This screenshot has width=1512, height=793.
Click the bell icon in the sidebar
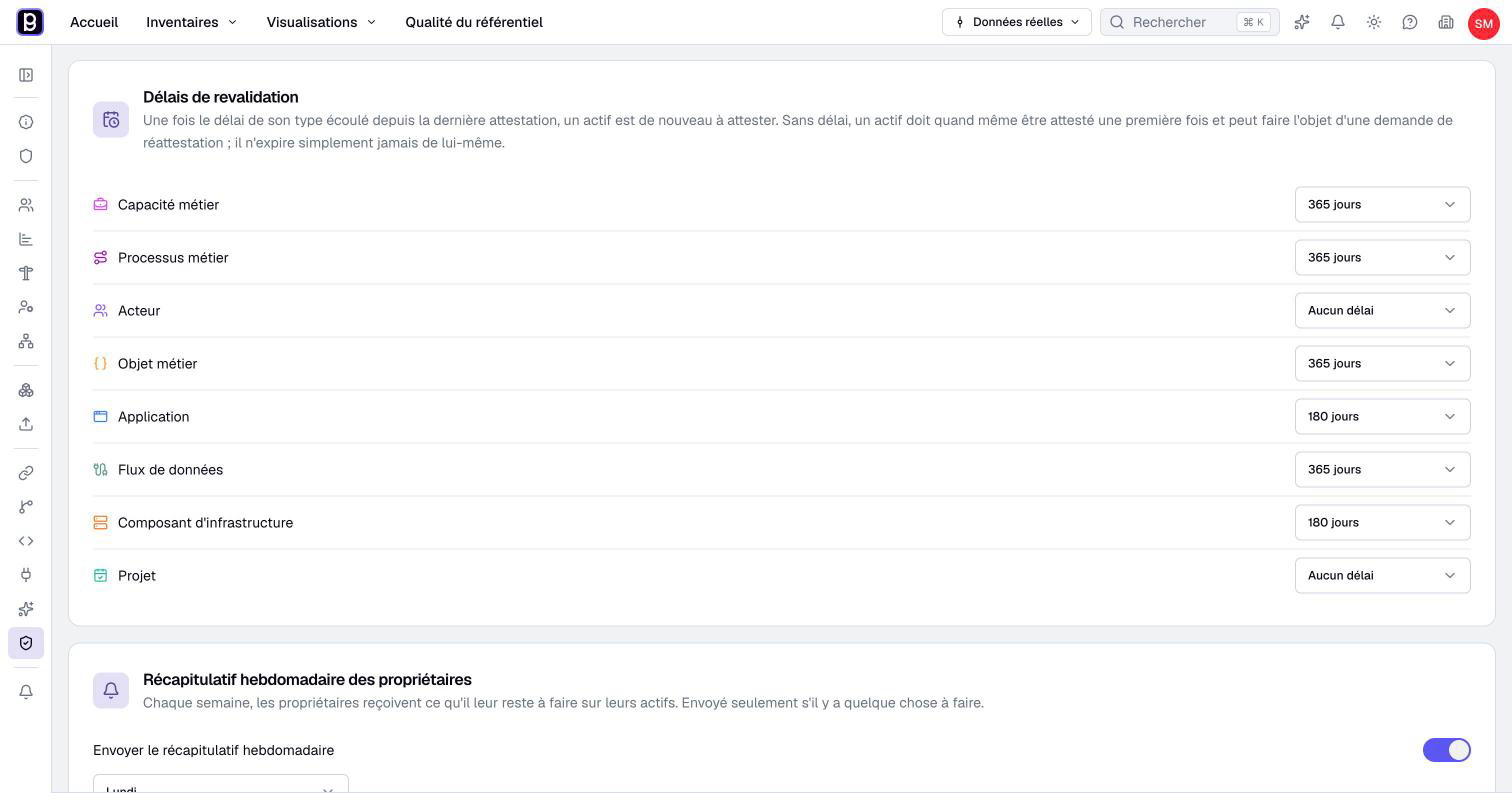point(26,692)
